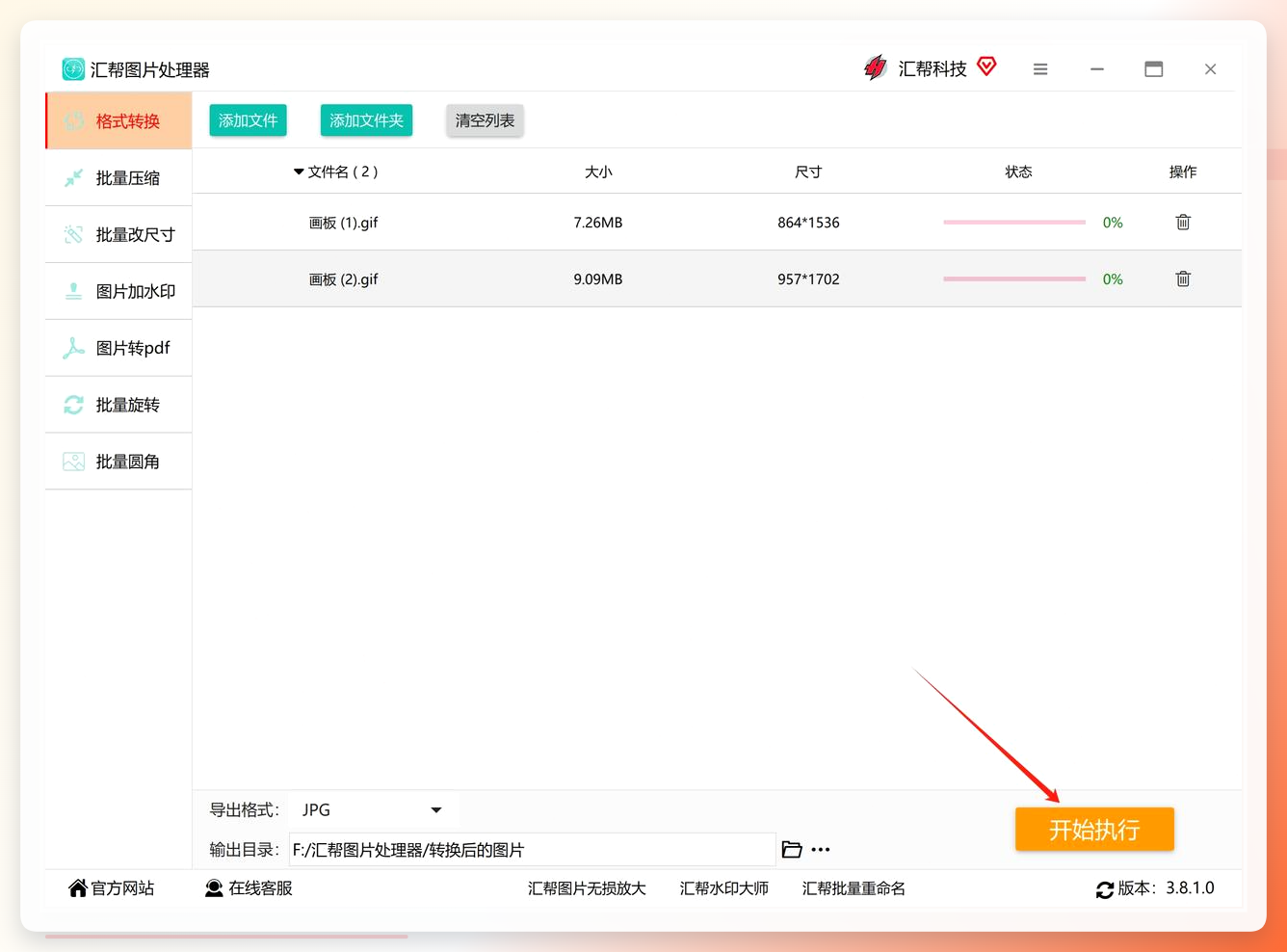Click the size value 7.26MB
The height and width of the screenshot is (952, 1287).
pyautogui.click(x=598, y=223)
